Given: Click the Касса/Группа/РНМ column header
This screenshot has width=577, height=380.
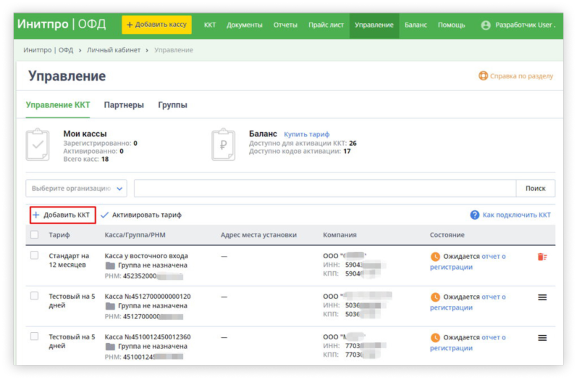Looking at the screenshot, I should coord(135,235).
